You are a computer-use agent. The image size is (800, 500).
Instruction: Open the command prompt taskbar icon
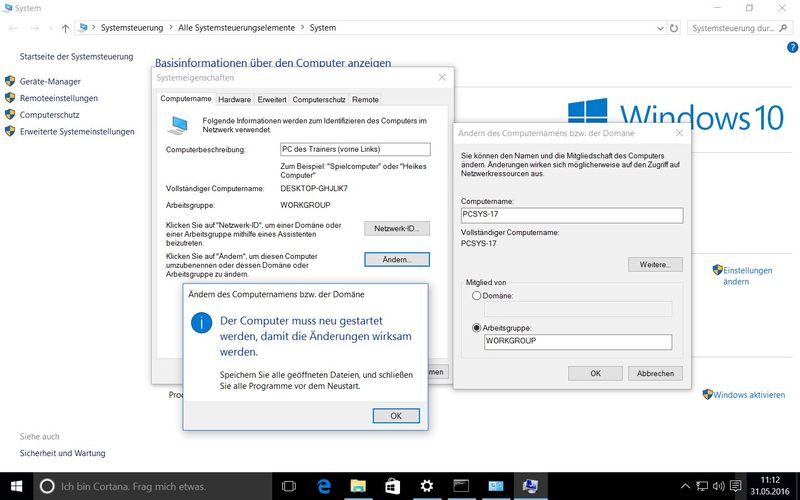pyautogui.click(x=461, y=486)
